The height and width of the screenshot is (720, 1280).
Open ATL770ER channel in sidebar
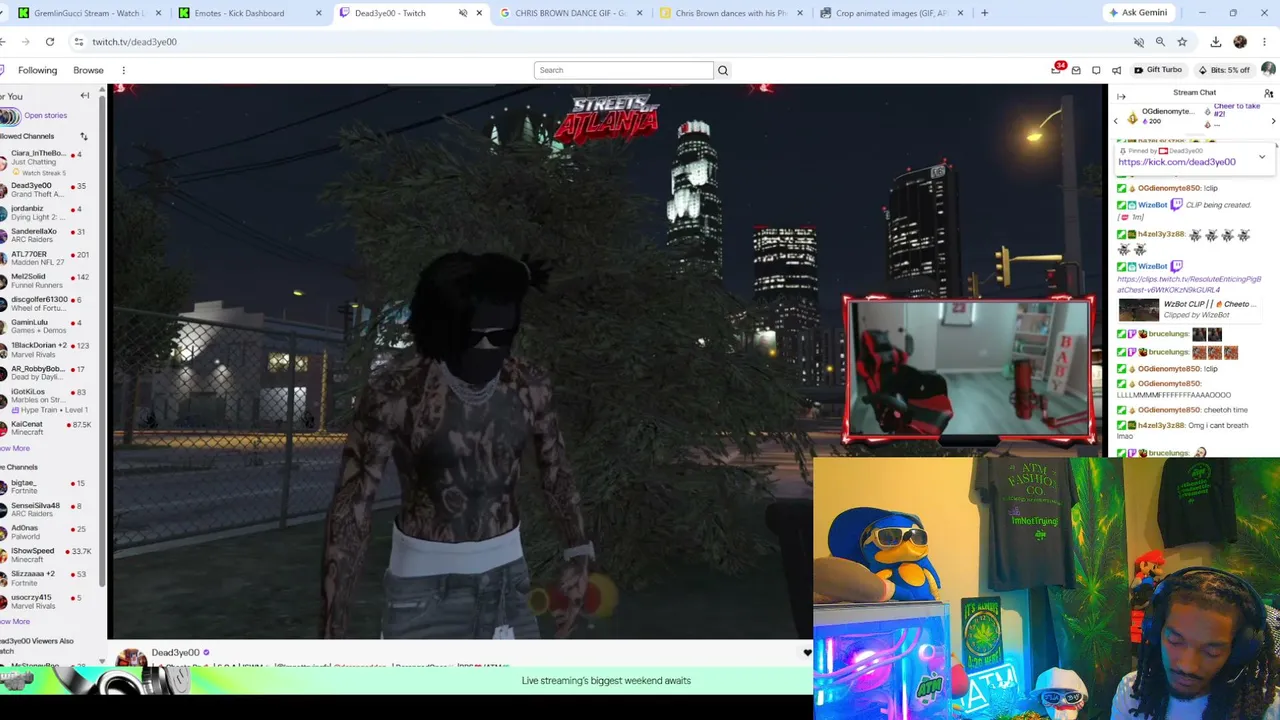tap(44, 259)
